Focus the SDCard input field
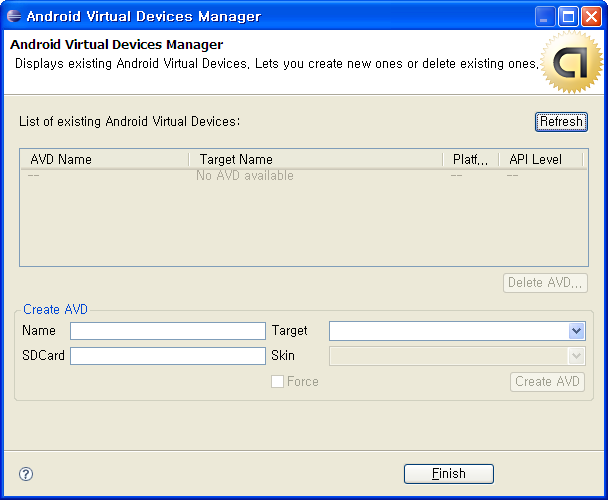Image resolution: width=608 pixels, height=500 pixels. [x=168, y=356]
